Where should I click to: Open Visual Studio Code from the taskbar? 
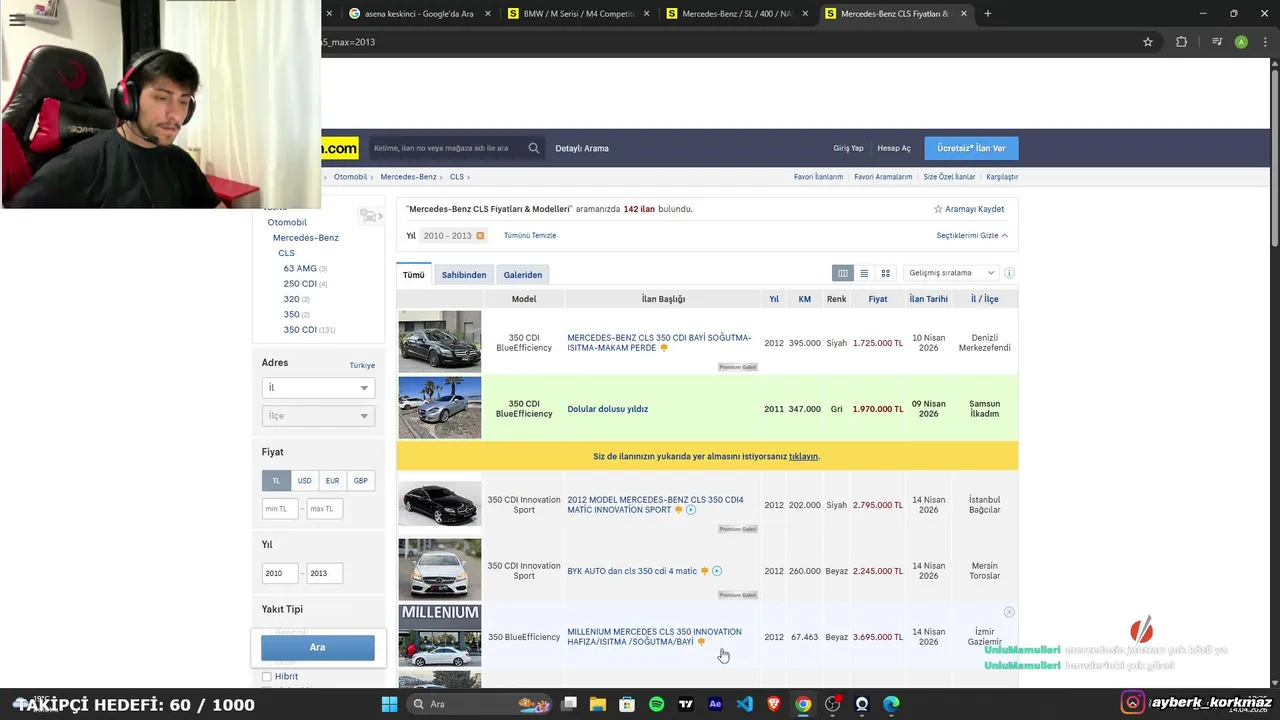(745, 704)
